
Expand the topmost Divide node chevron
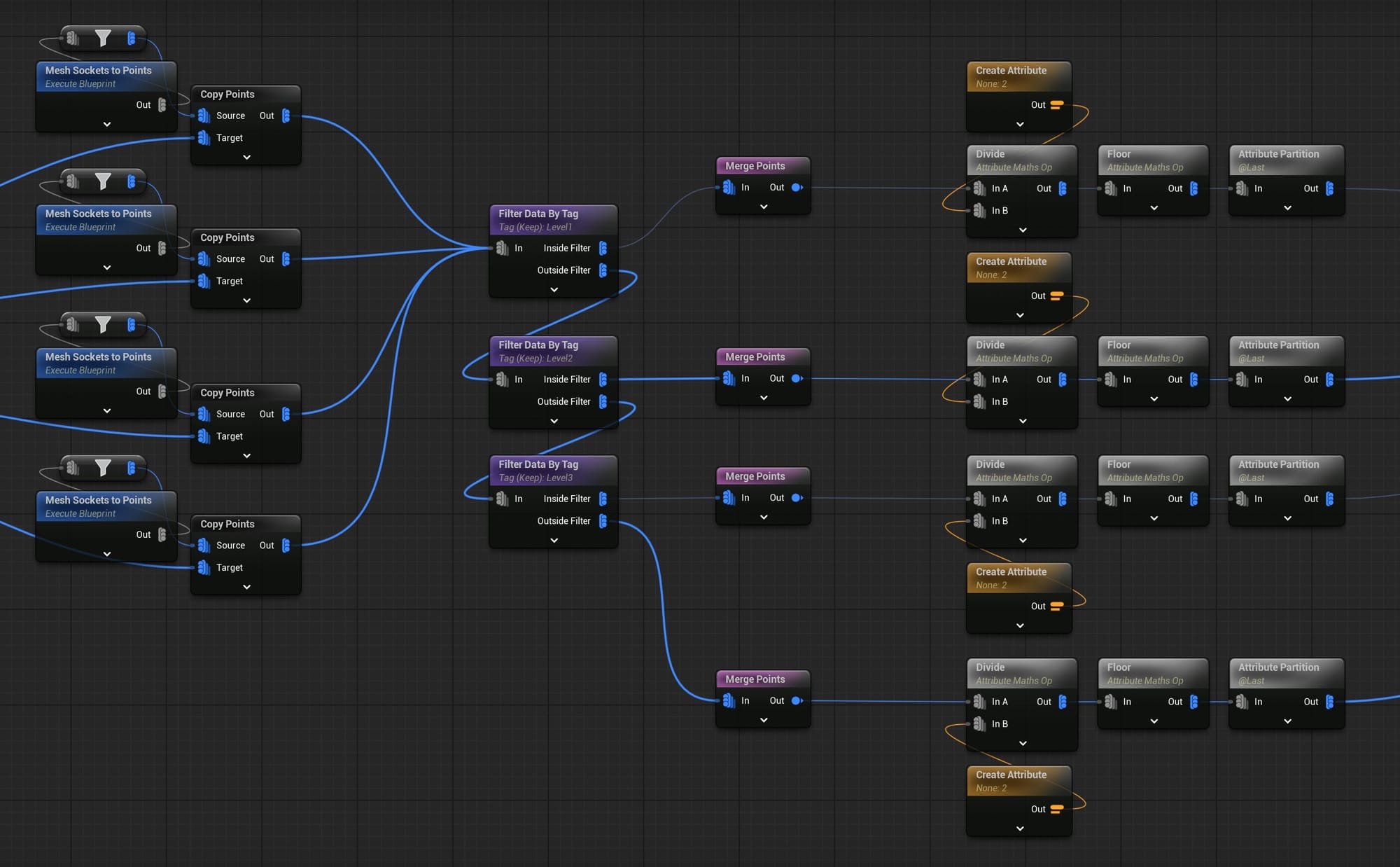coord(1023,230)
